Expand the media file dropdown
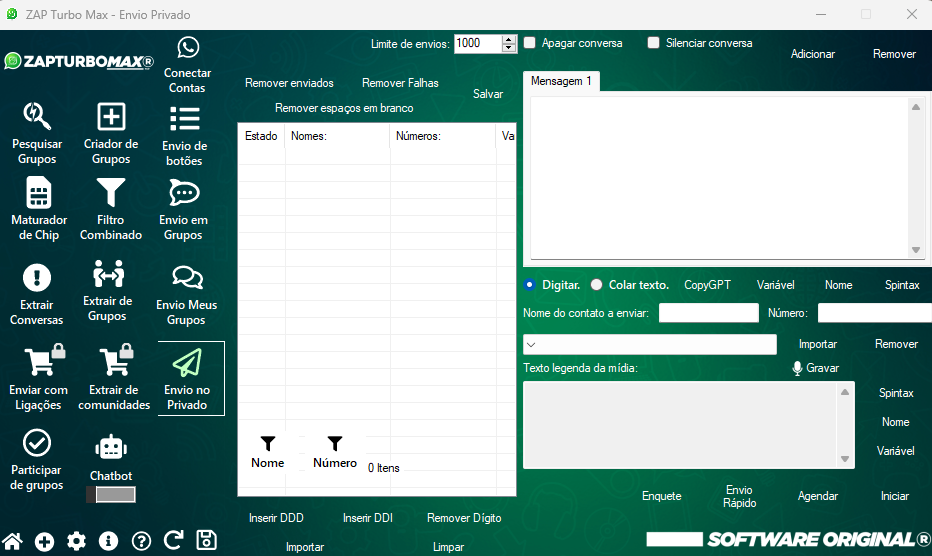The image size is (932, 556). 532,345
